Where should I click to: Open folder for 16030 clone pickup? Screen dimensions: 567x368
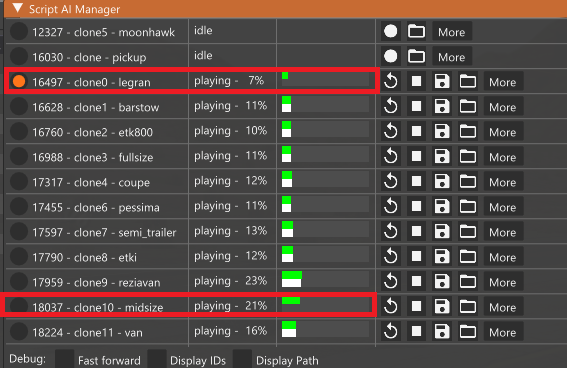tap(416, 56)
